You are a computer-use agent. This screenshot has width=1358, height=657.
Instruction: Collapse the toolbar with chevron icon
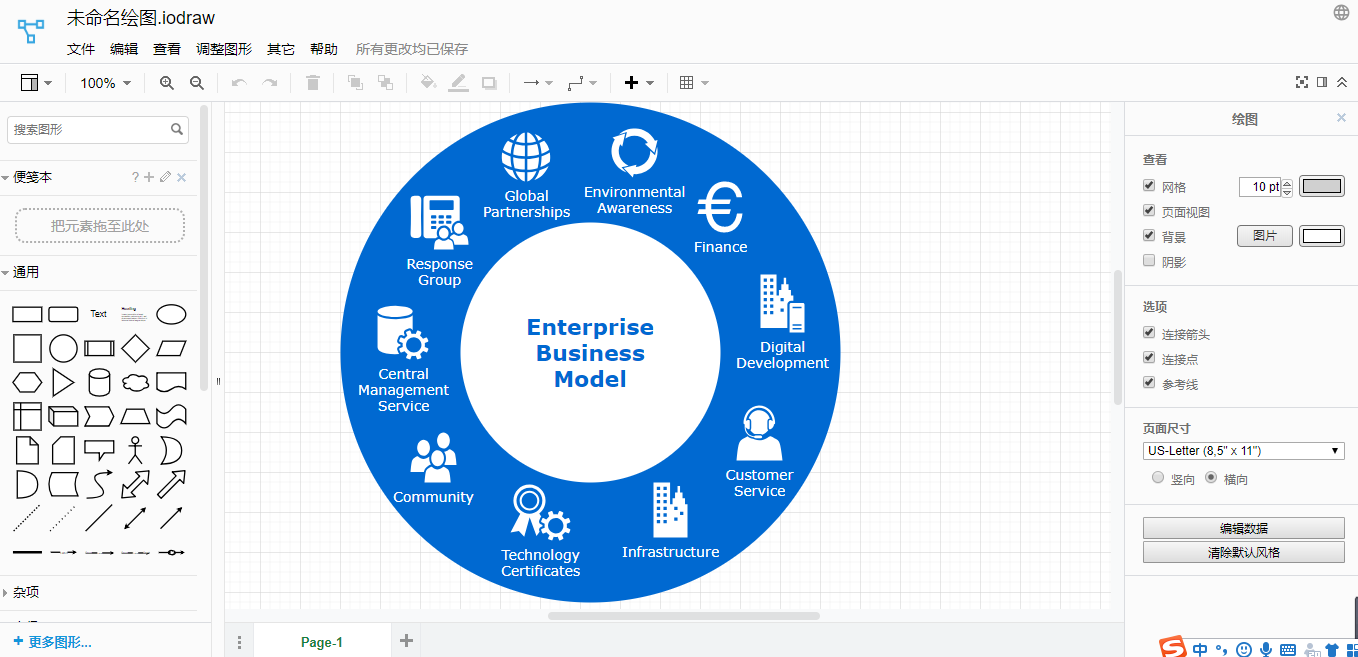pos(1342,82)
